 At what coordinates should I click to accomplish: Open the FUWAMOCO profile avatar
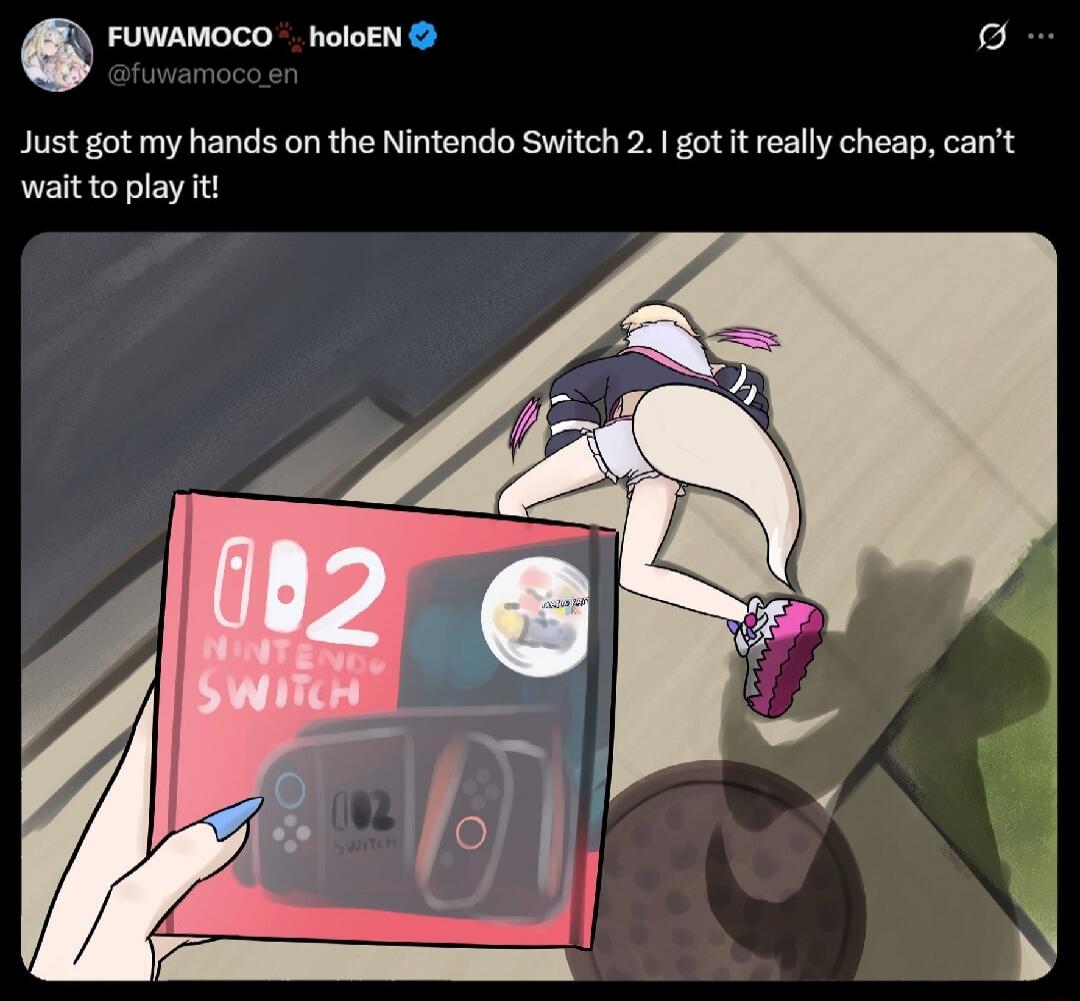pos(57,54)
